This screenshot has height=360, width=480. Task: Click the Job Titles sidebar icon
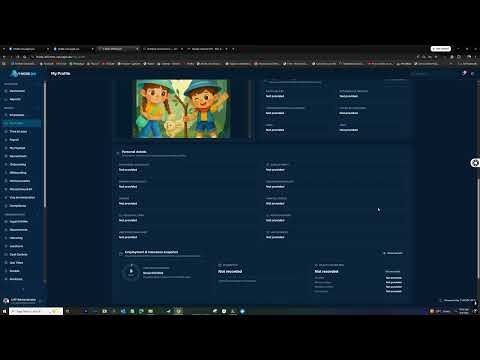click(6, 263)
